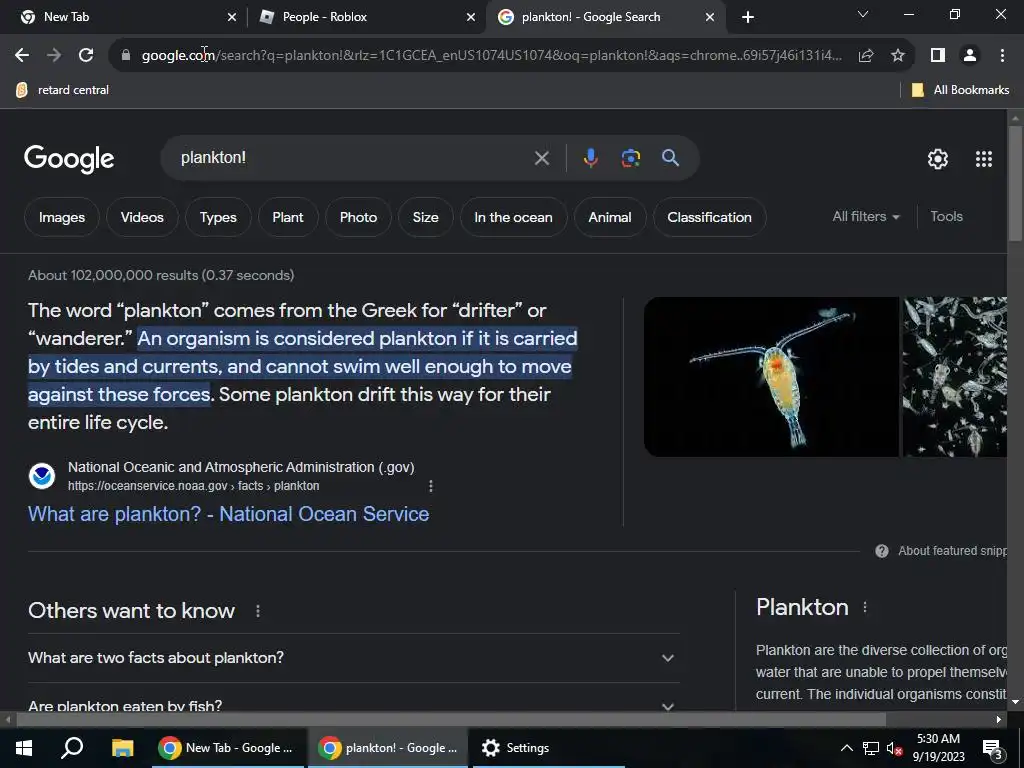Open the notification center
The height and width of the screenshot is (768, 1024).
(993, 748)
